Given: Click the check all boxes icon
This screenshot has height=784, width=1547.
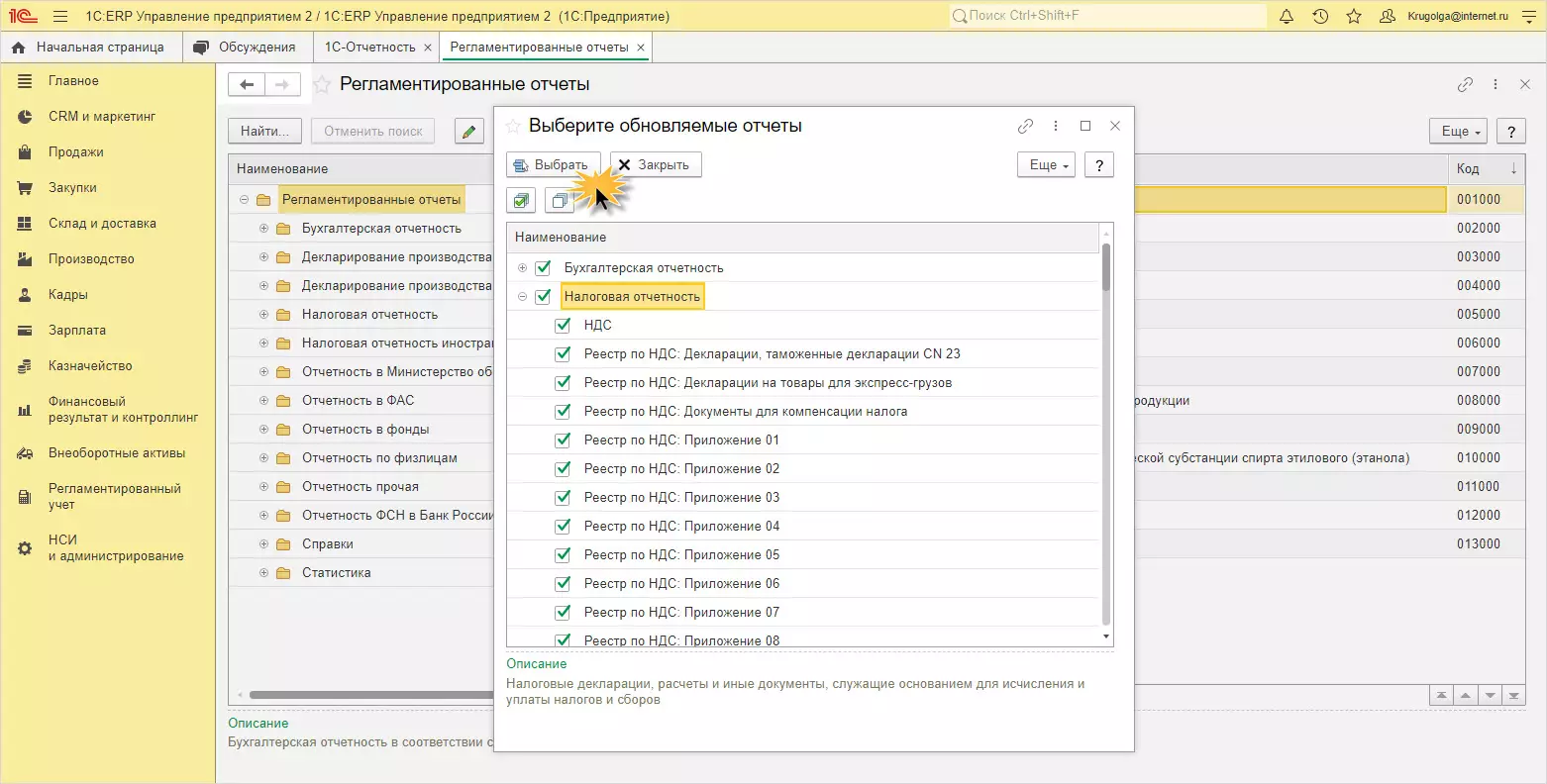Looking at the screenshot, I should (521, 201).
